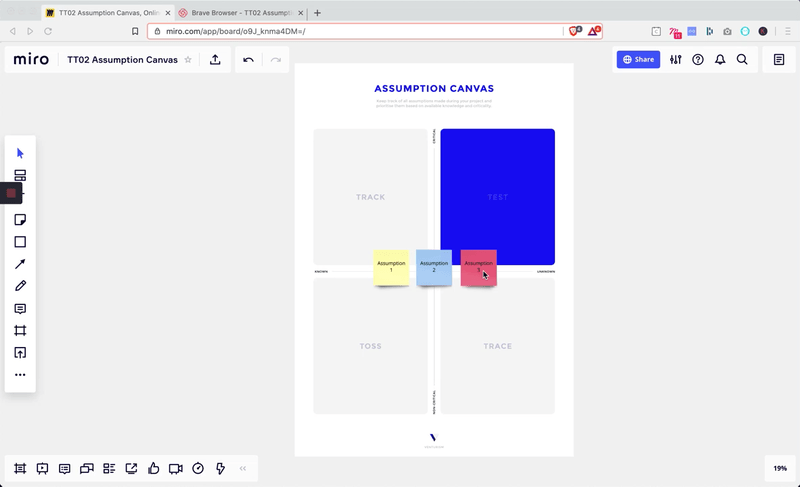800x487 pixels.
Task: Open the notes panel icon
Action: [779, 60]
